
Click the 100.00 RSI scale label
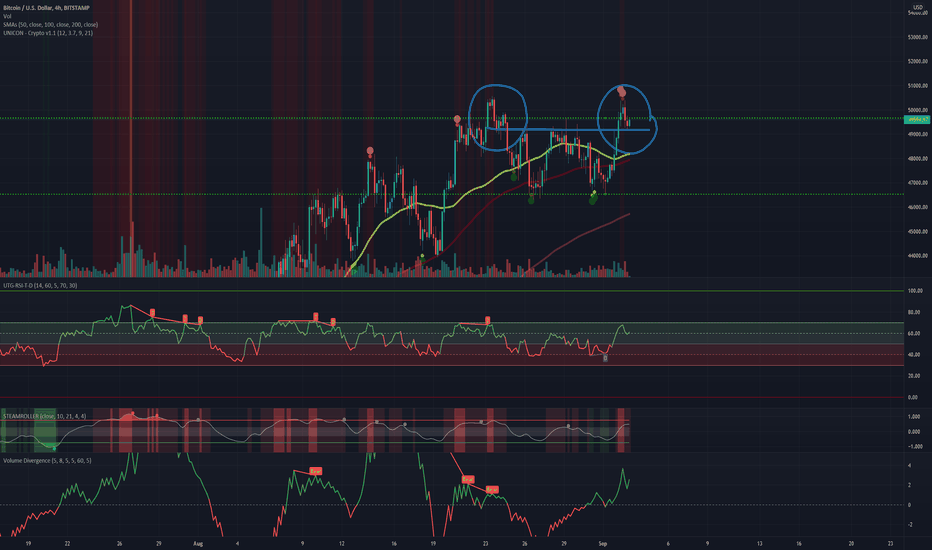pyautogui.click(x=915, y=291)
